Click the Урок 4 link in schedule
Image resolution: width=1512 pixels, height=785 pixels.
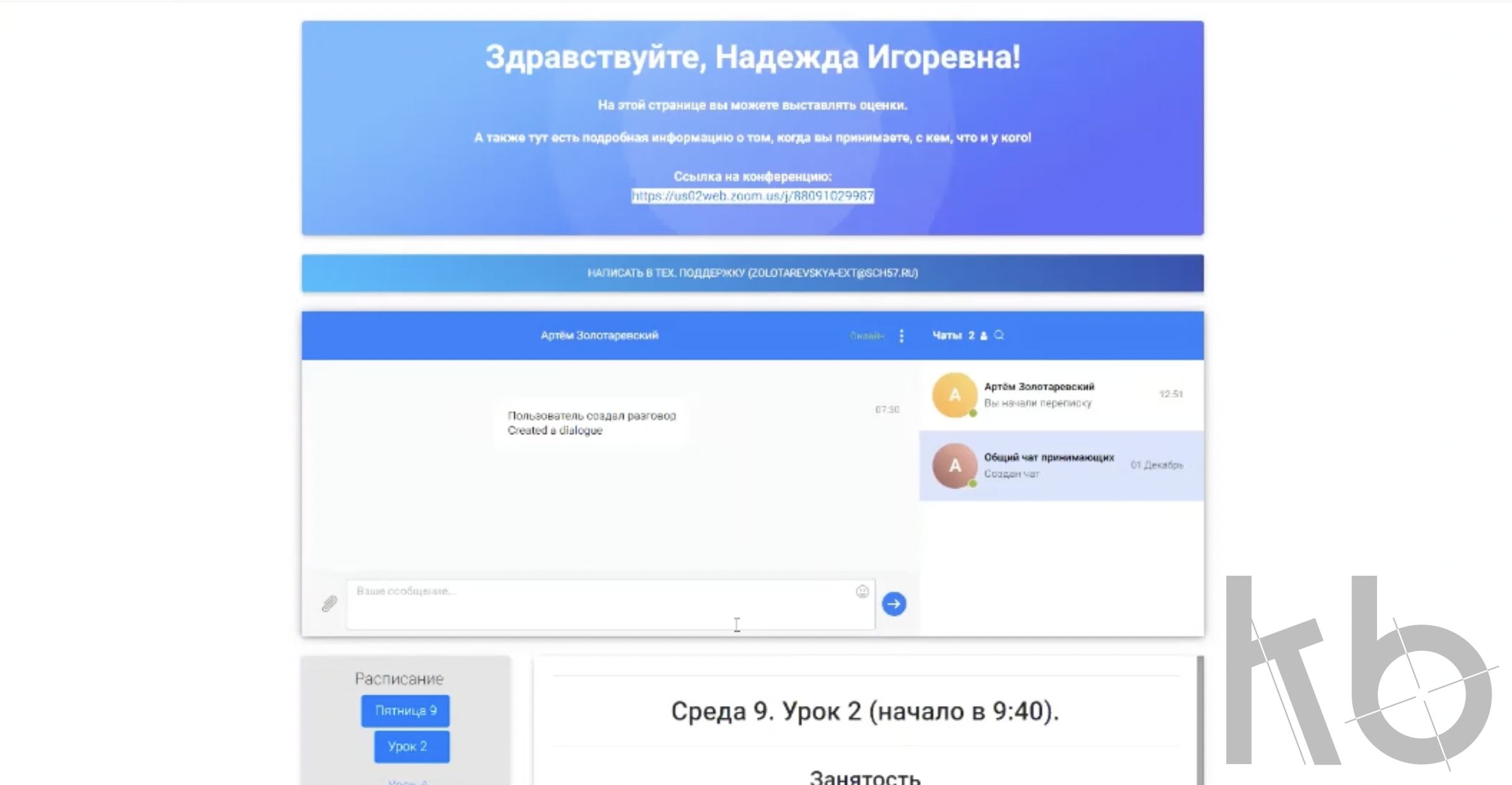click(x=407, y=782)
